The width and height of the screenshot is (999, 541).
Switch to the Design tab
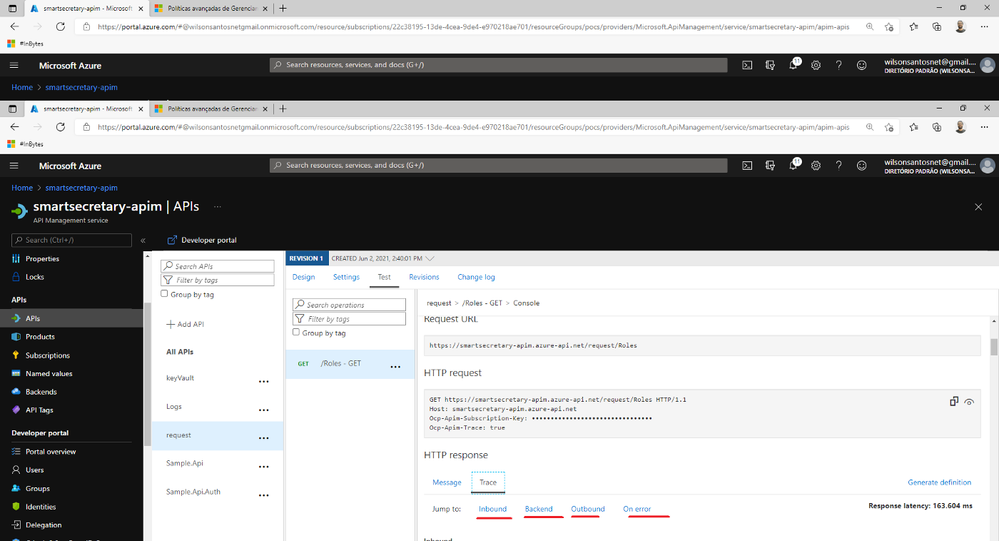[303, 277]
